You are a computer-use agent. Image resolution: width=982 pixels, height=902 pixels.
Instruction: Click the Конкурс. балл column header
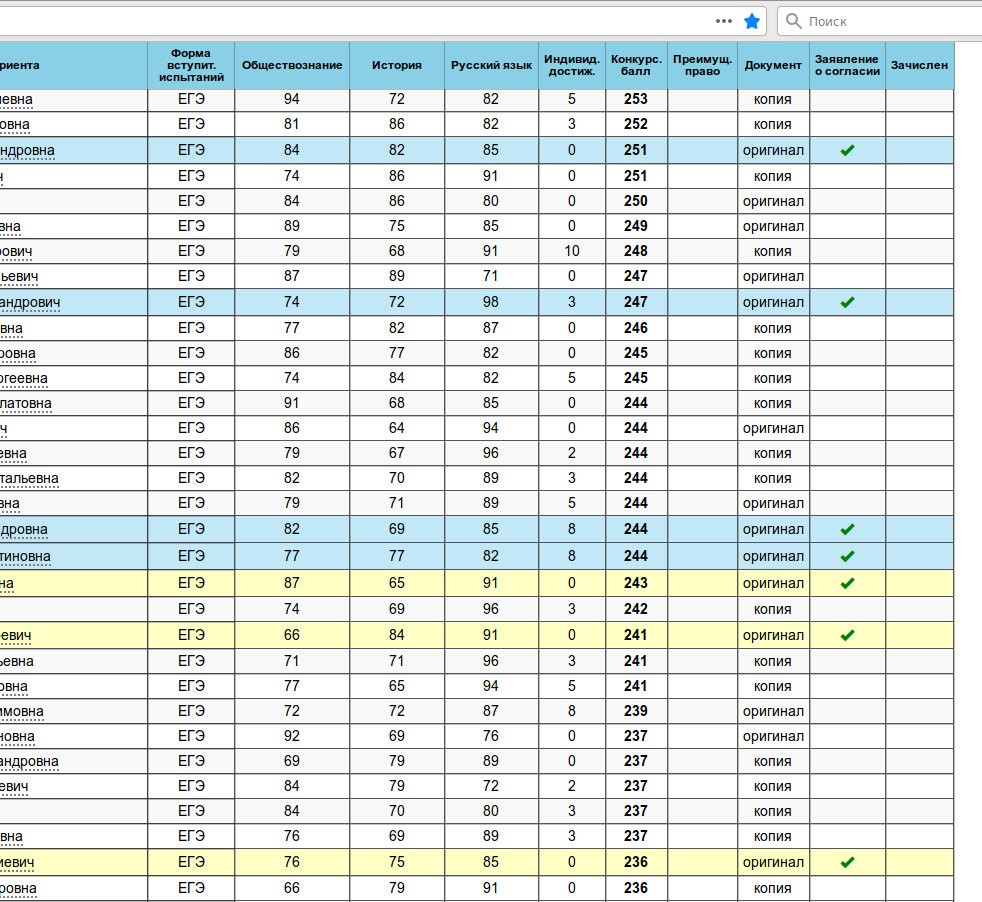click(635, 65)
